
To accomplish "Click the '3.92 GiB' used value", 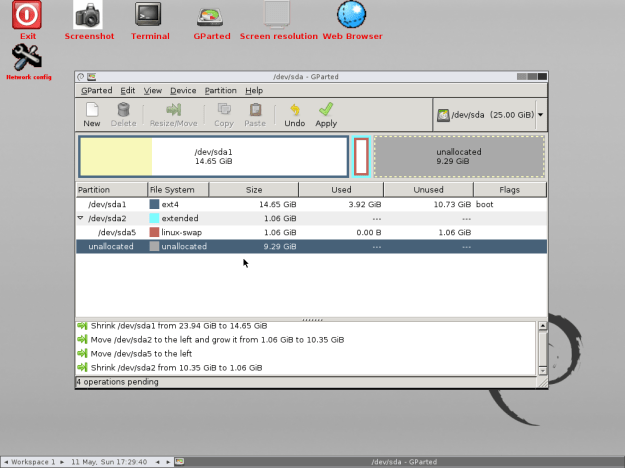I will click(x=365, y=204).
